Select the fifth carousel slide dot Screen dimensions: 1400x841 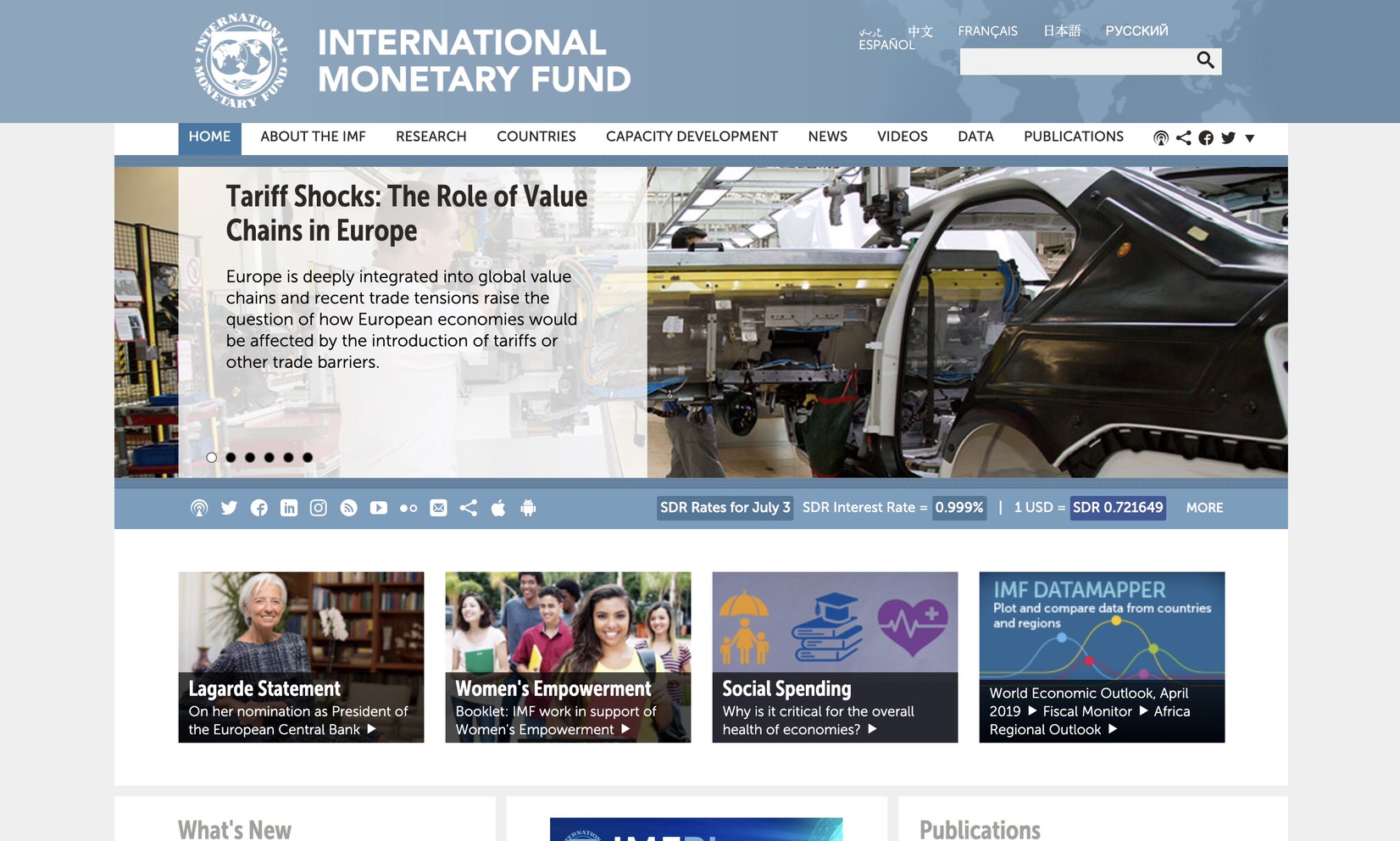(x=288, y=458)
